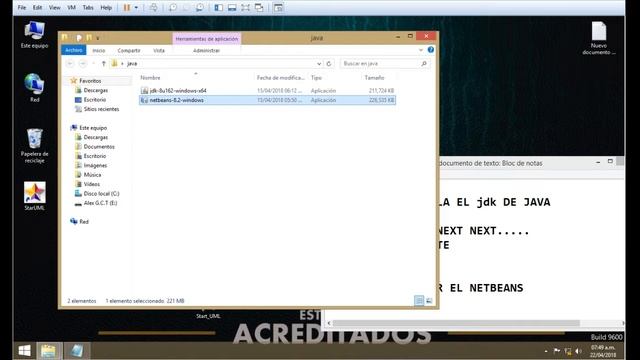Toggle the thumbnail bar view icon
The width and height of the screenshot is (640, 360).
232,7
